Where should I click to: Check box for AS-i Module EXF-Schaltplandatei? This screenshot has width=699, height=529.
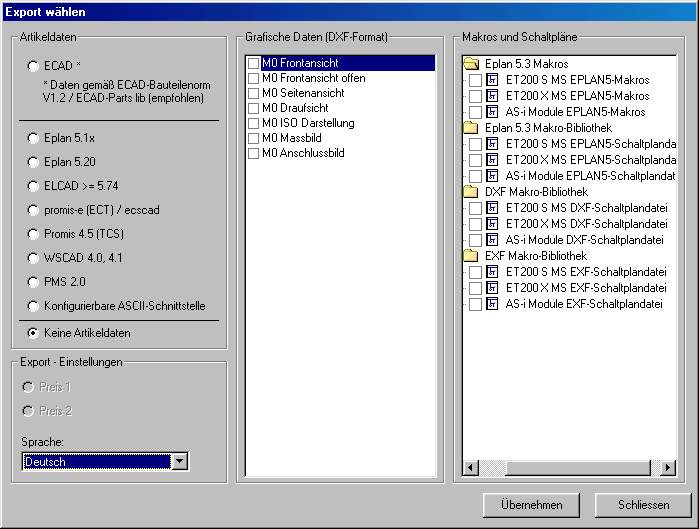coord(475,305)
